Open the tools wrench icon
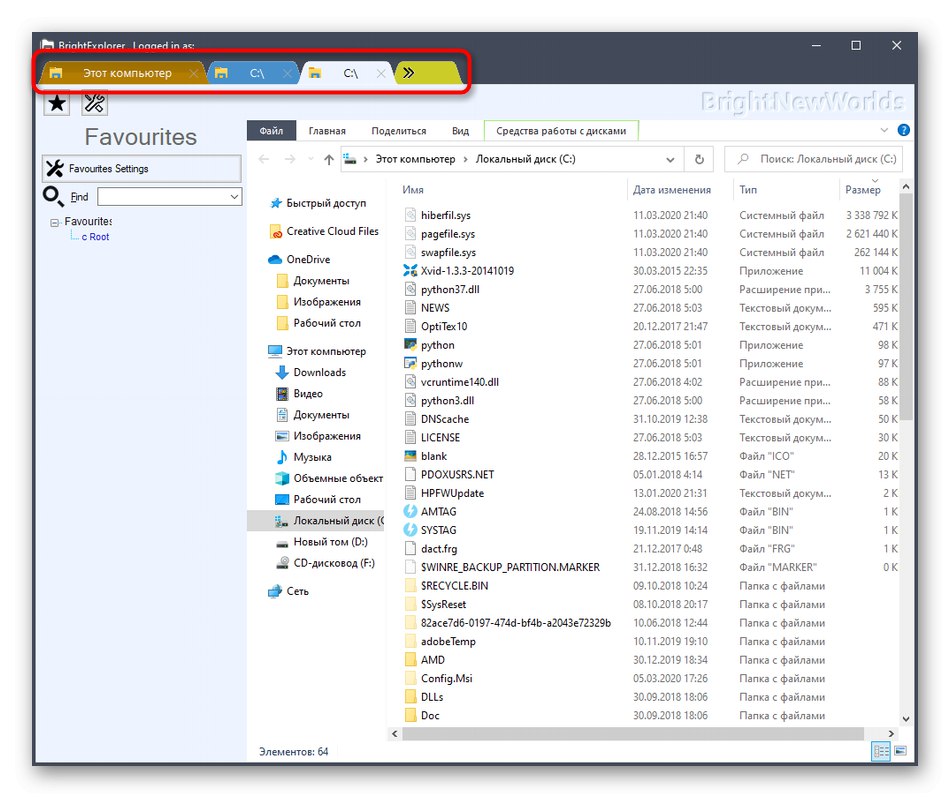Viewport: 950px width, 798px height. tap(95, 104)
